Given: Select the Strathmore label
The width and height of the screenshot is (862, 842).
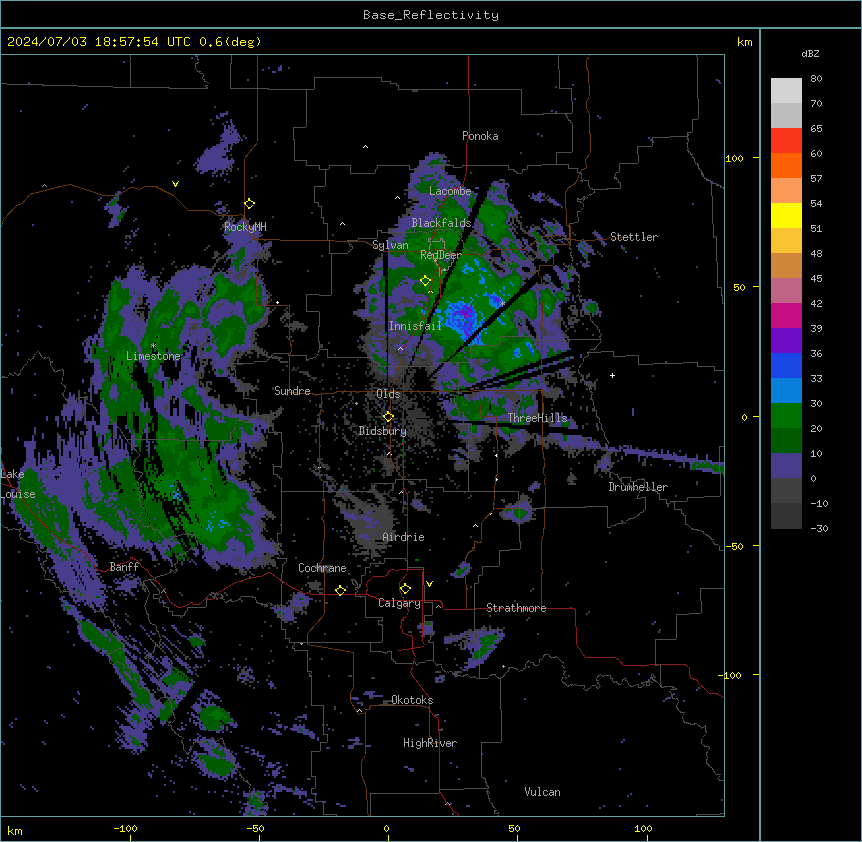Looking at the screenshot, I should pyautogui.click(x=516, y=608).
